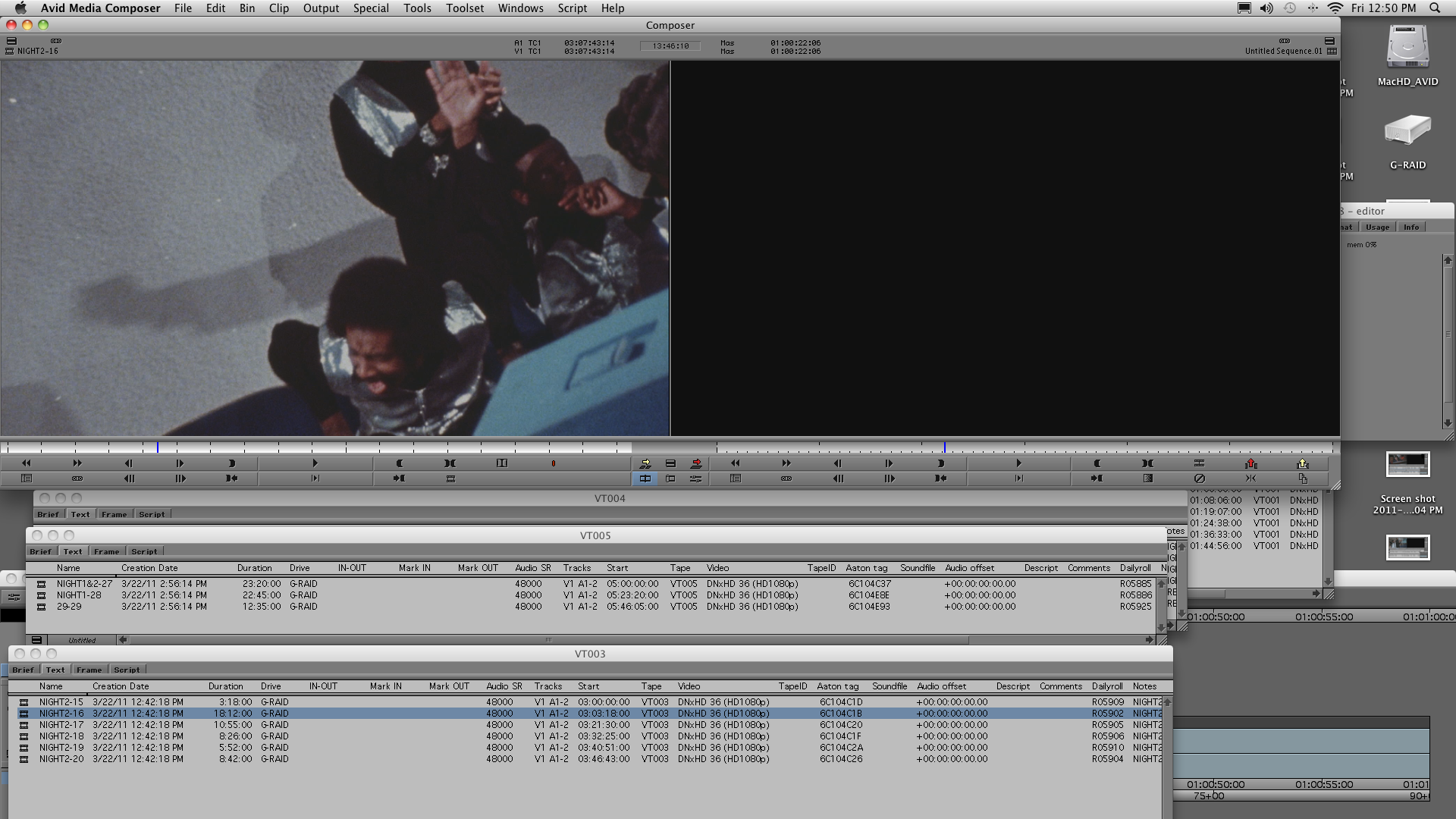Toggle the source monitor gang button
The width and height of the screenshot is (1456, 819).
click(55, 41)
